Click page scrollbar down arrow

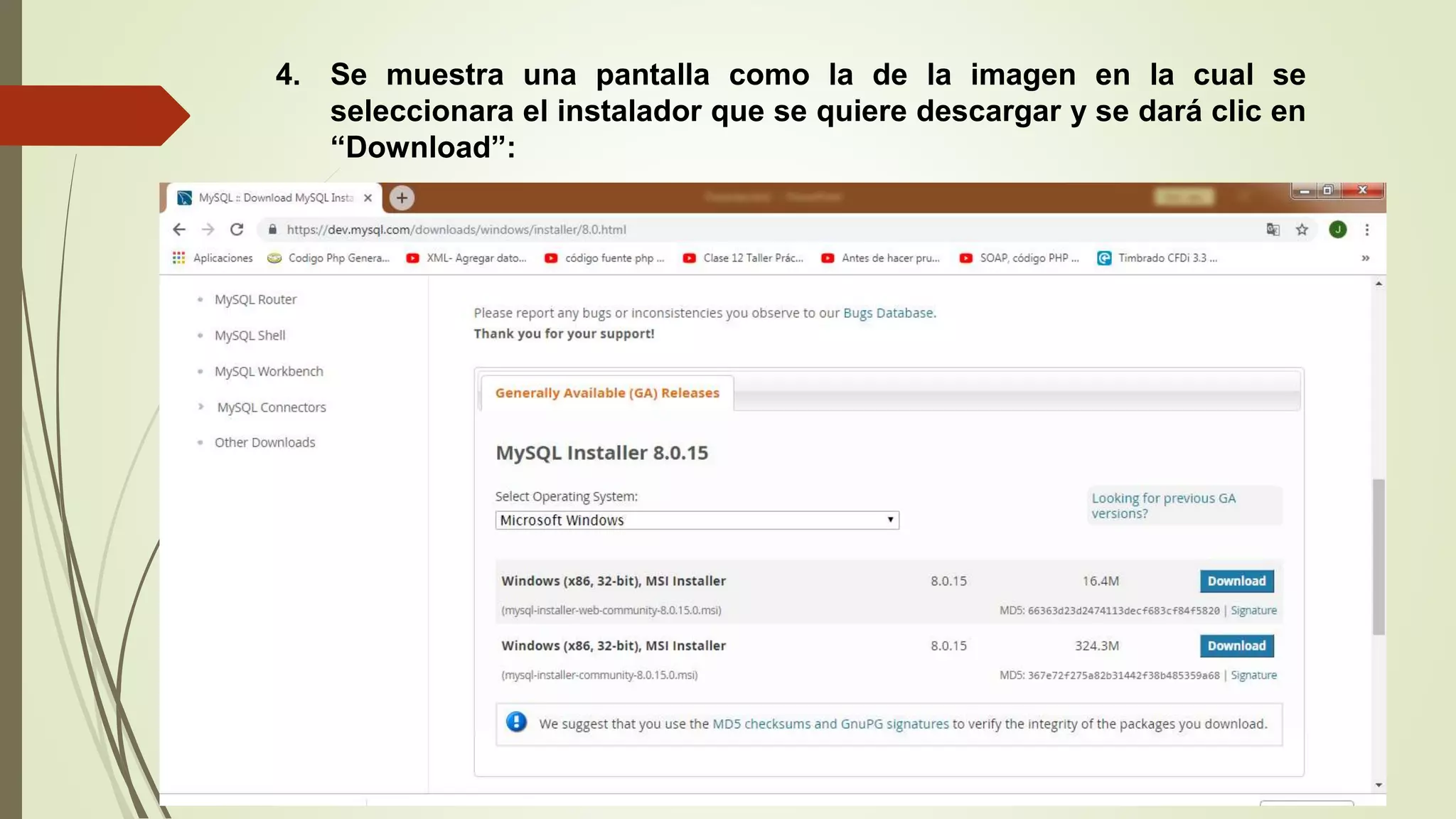pos(1379,785)
